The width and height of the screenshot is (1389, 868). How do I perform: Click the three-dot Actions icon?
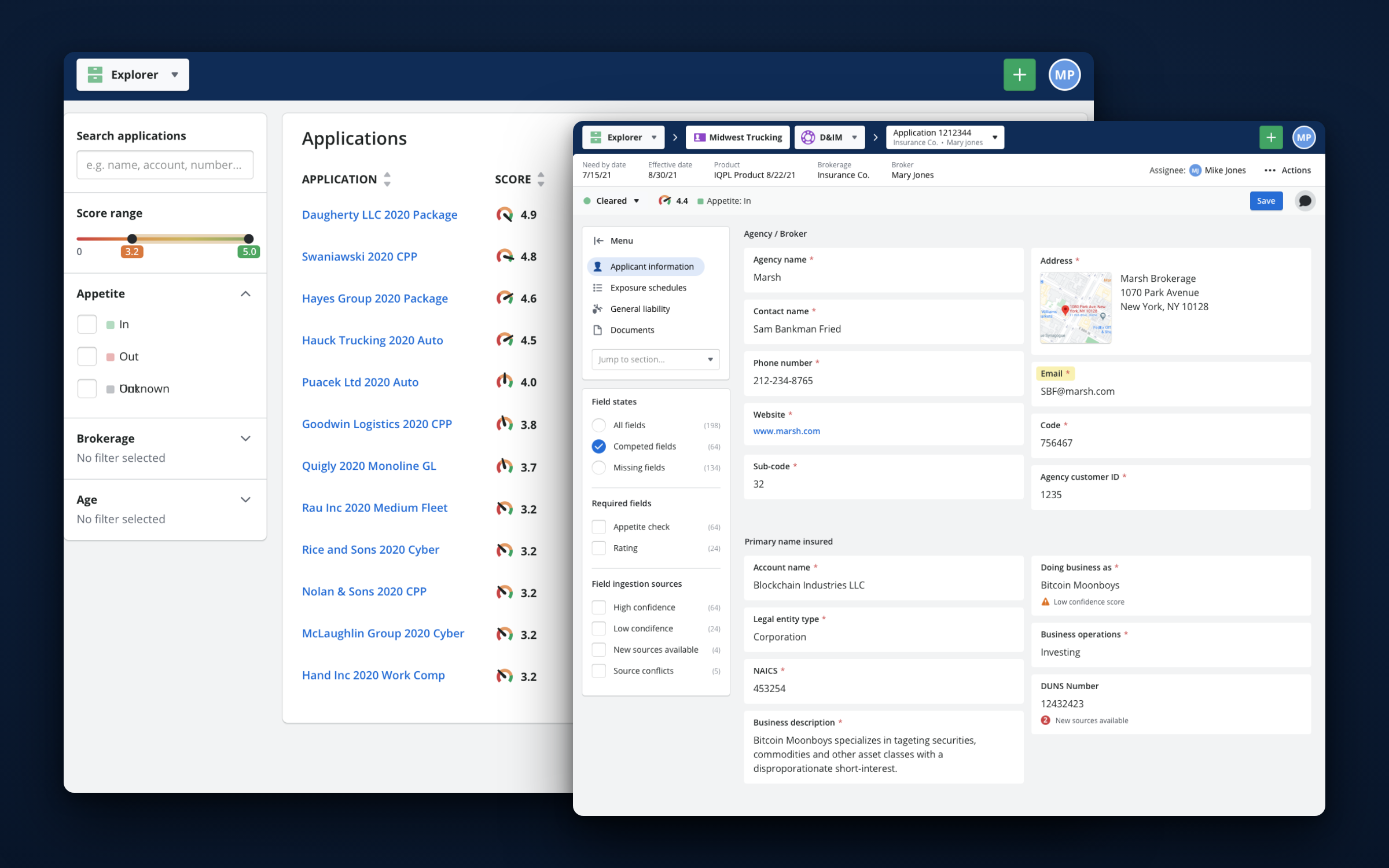pyautogui.click(x=1270, y=170)
